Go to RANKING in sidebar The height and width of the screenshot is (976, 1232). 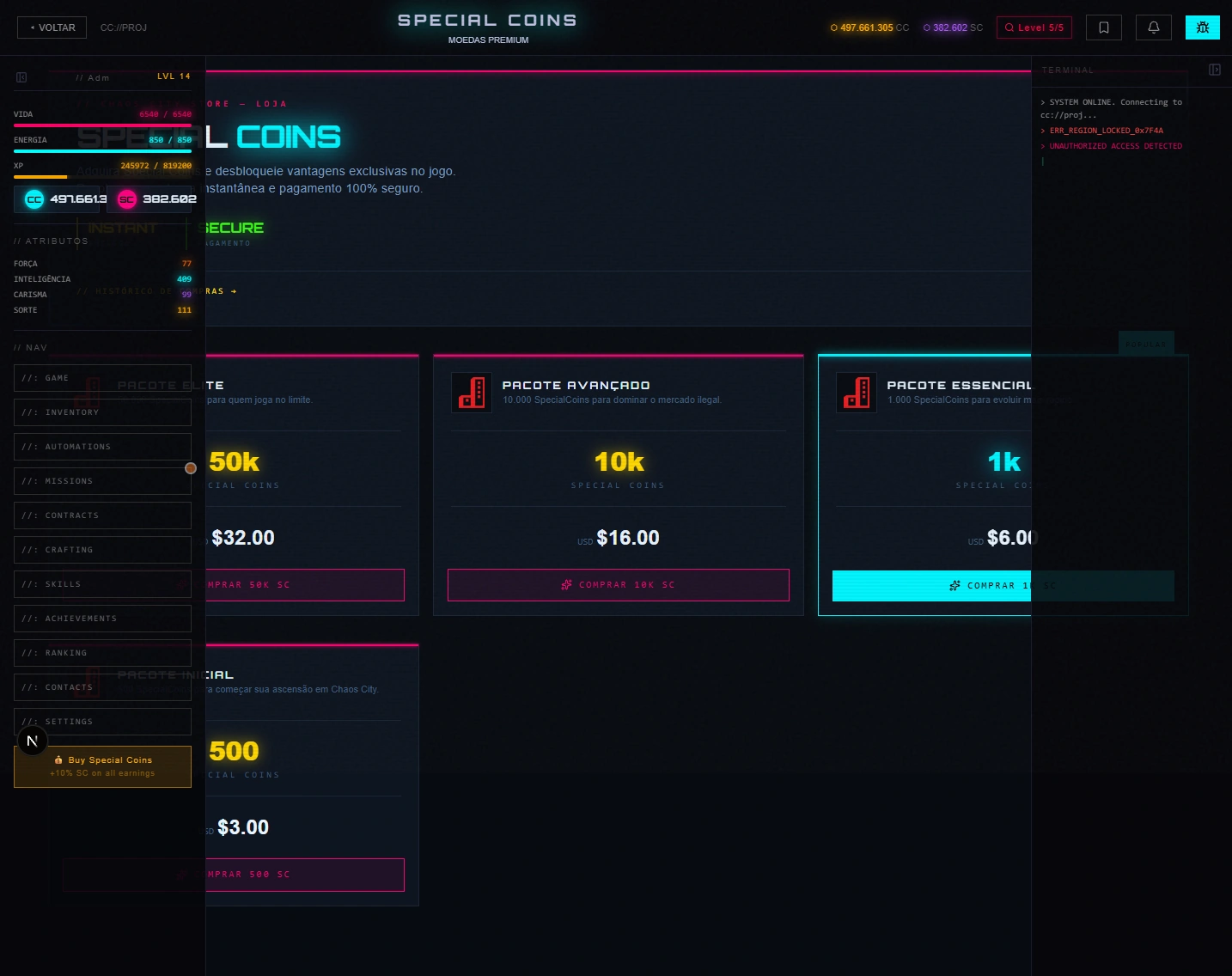coord(102,653)
